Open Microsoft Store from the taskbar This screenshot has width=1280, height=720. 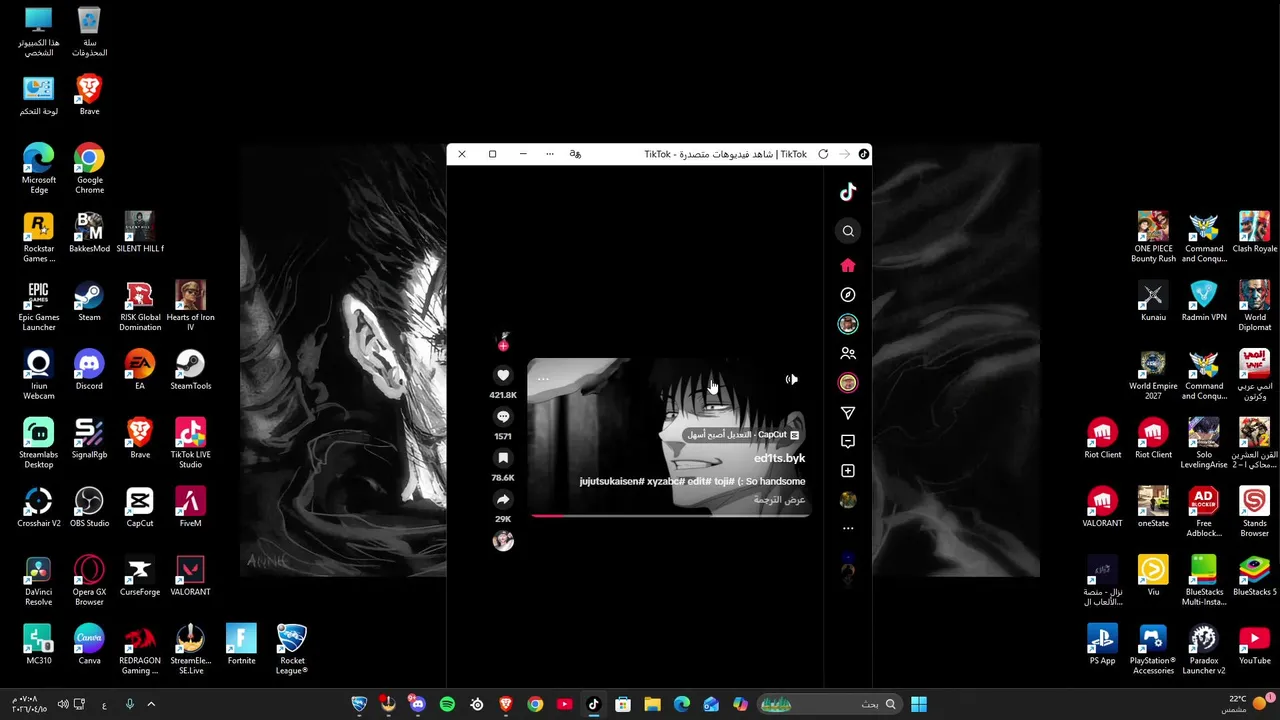point(623,704)
